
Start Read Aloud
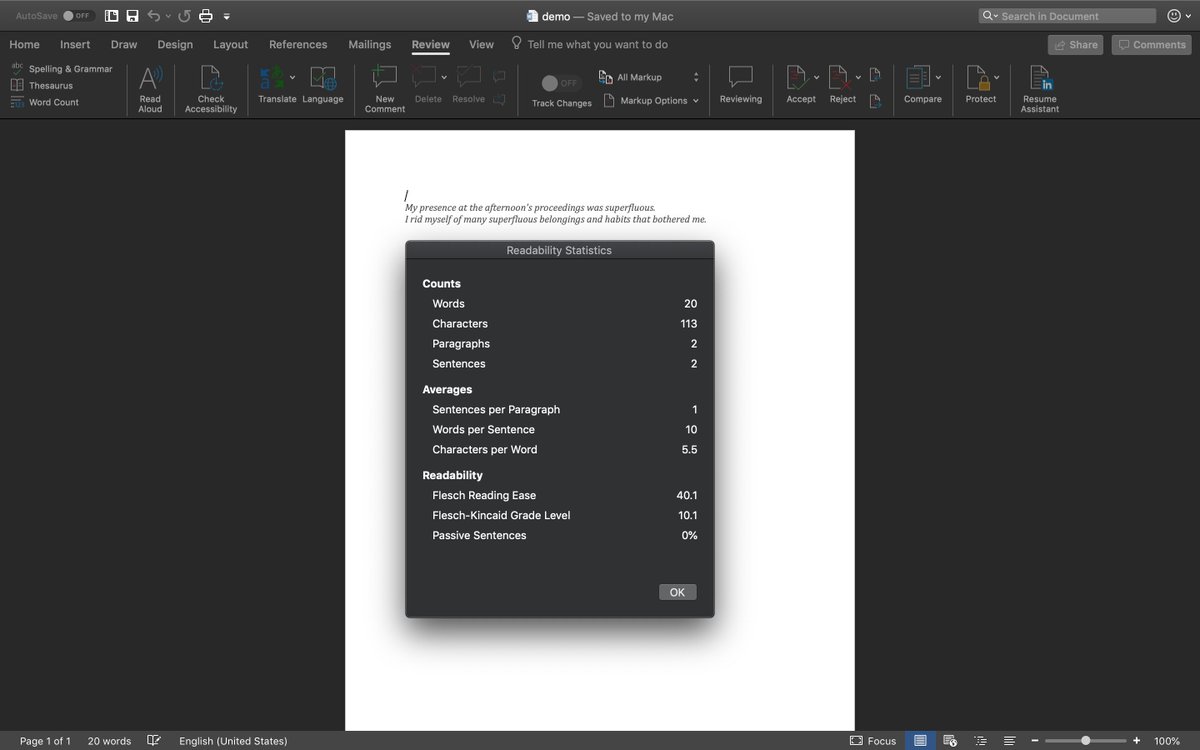tap(150, 88)
